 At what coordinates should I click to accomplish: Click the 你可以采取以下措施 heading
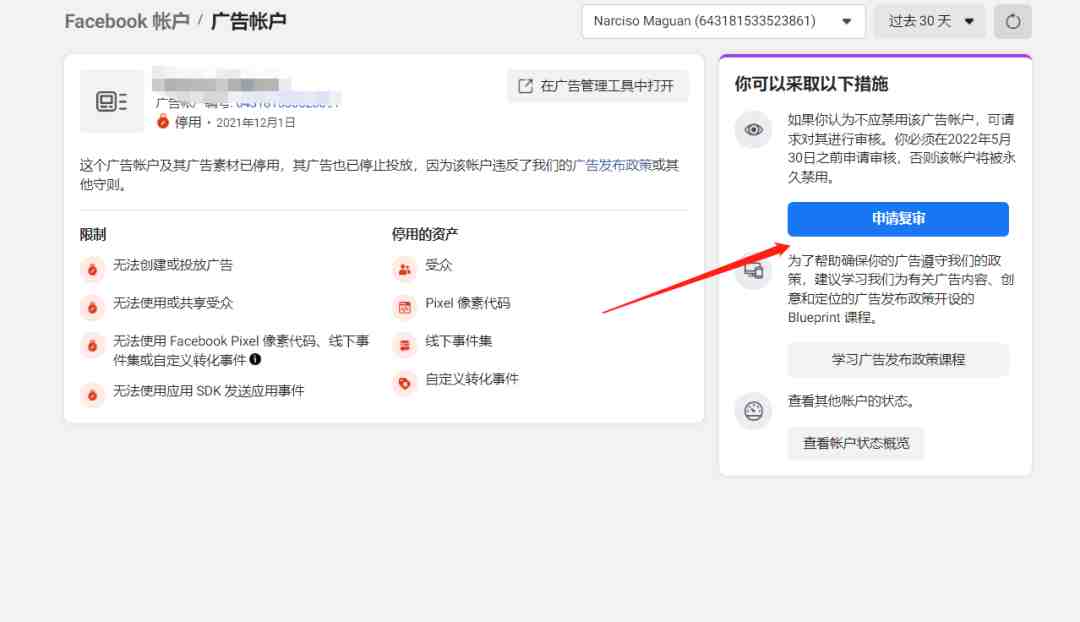pos(811,84)
